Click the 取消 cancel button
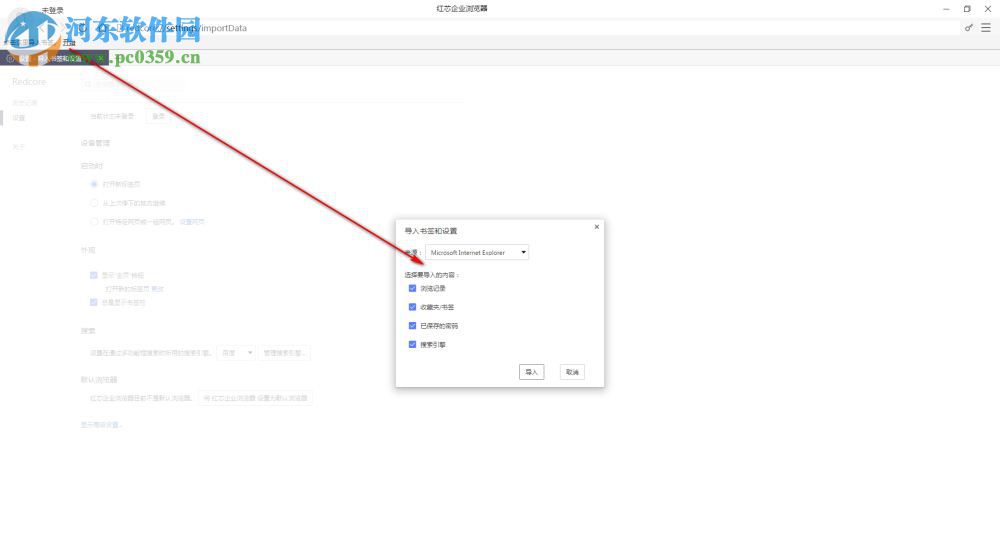Image resolution: width=1000 pixels, height=541 pixels. pos(572,372)
